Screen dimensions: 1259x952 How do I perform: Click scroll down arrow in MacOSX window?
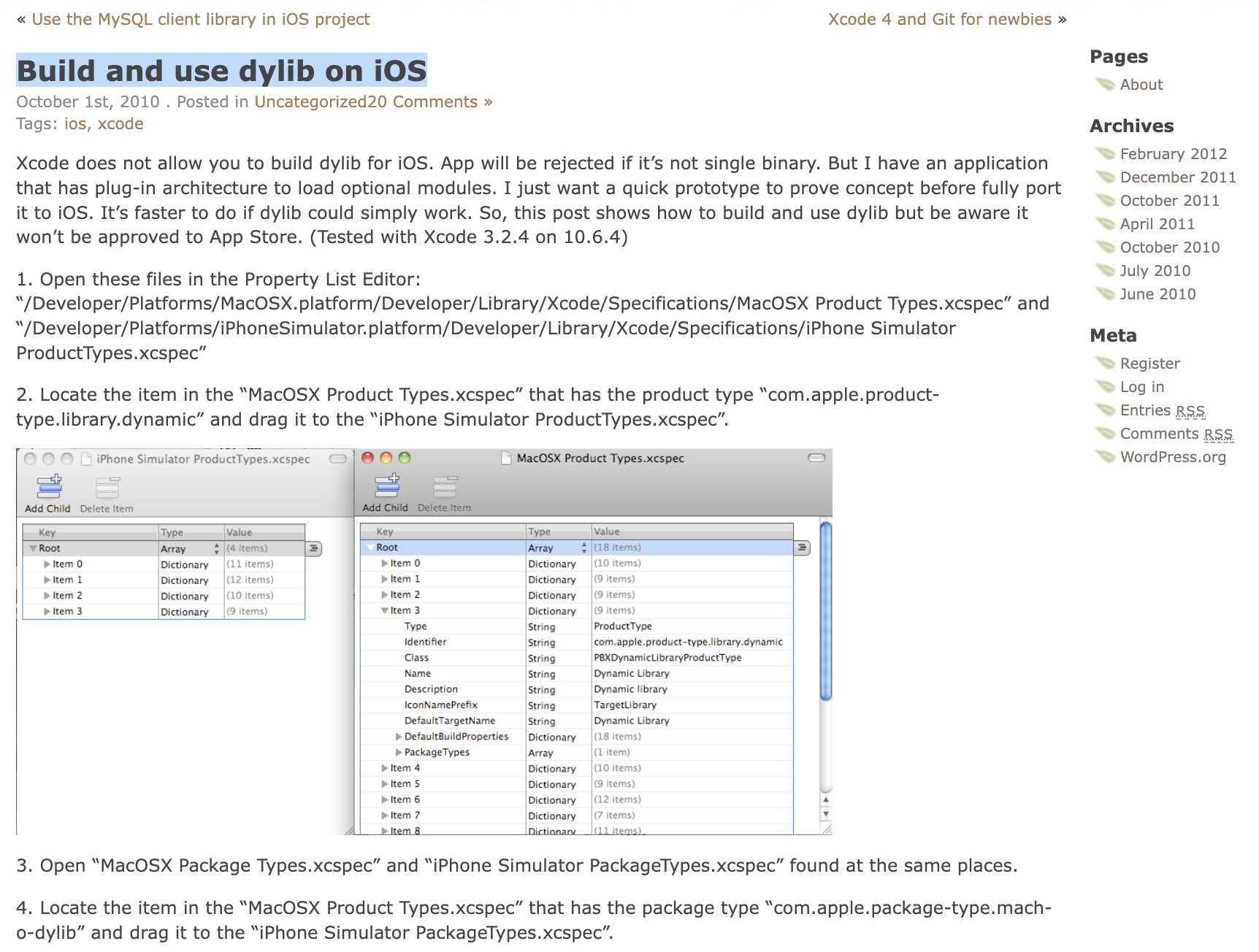click(x=826, y=814)
